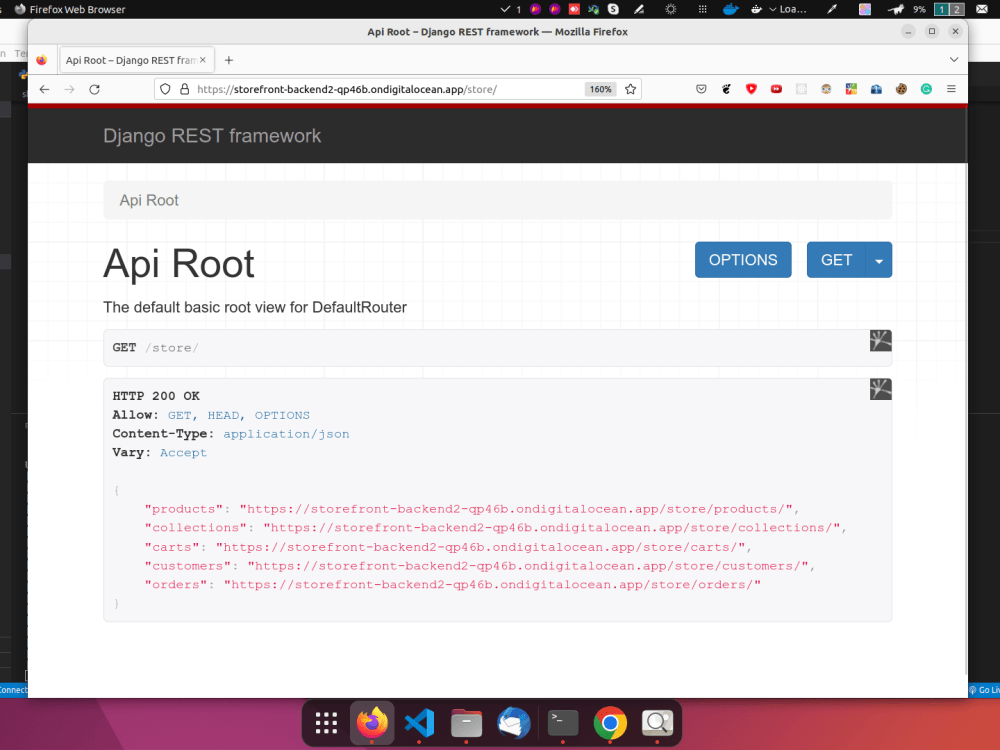
Task: Open the customers endpoint URL
Action: coord(528,566)
